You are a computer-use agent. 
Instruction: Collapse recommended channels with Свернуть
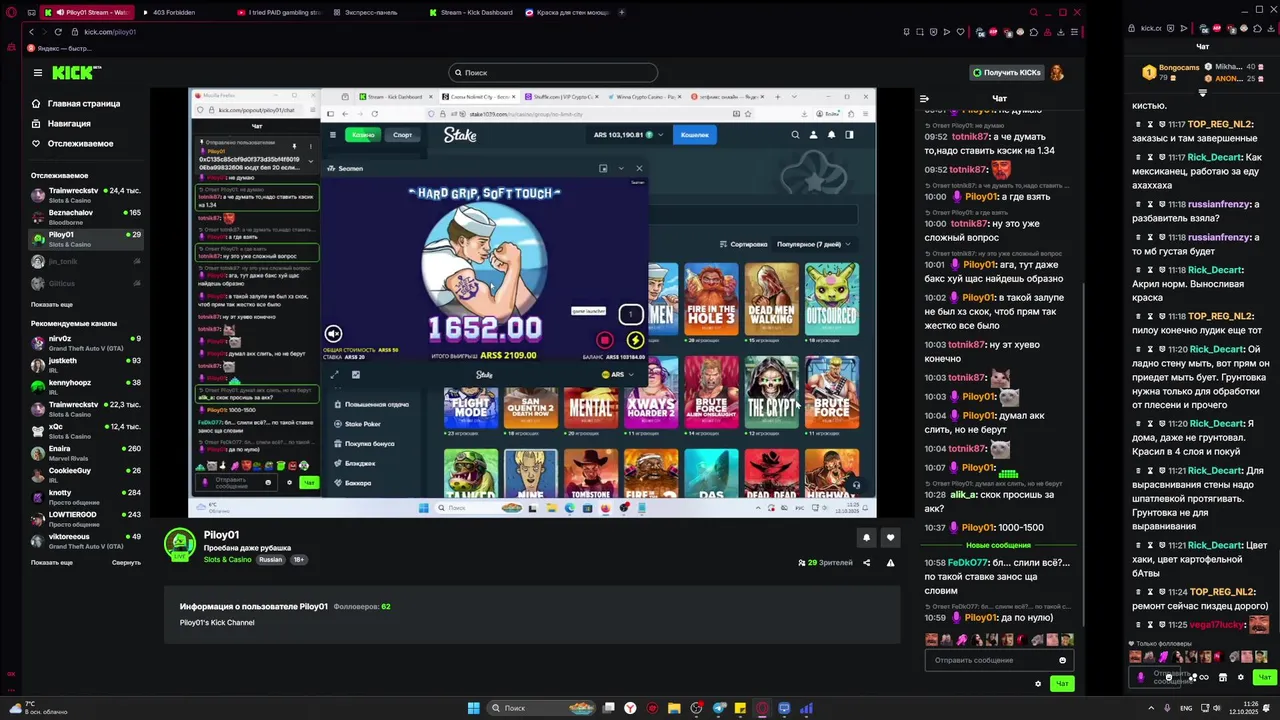(126, 562)
